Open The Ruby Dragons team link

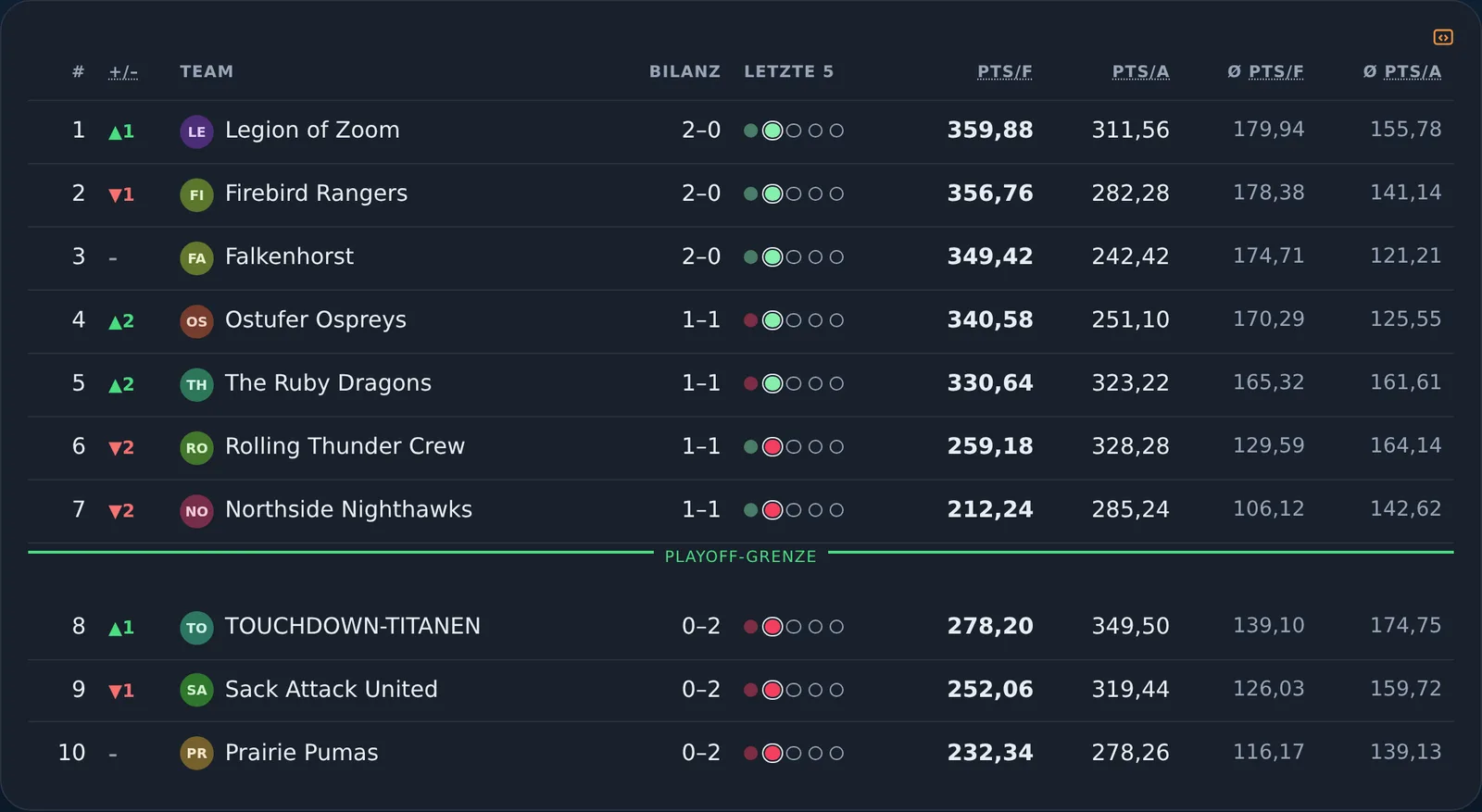[x=328, y=383]
